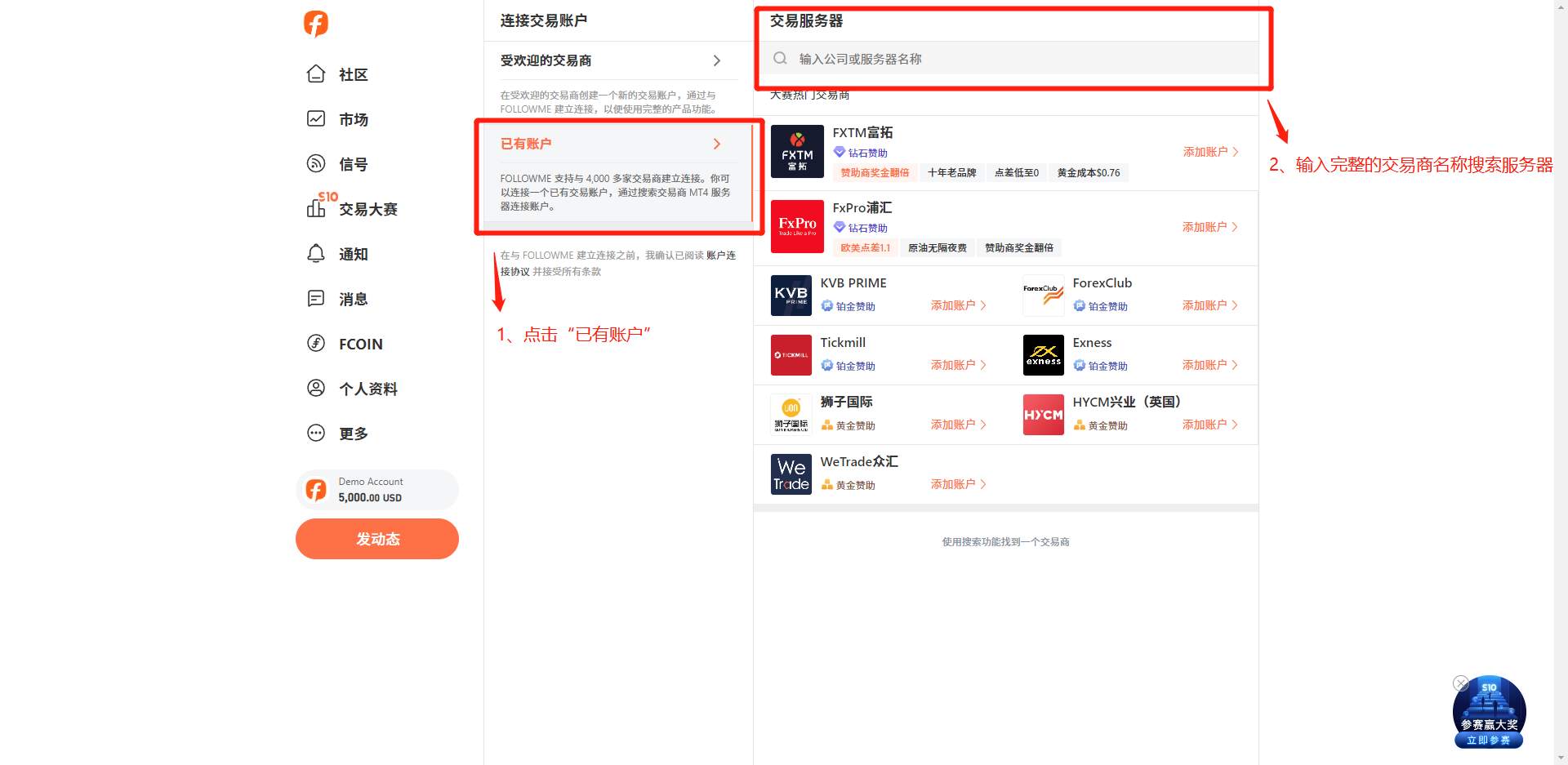Click the 黄金成本$0.76 tag
1568x765 pixels.
point(1089,173)
